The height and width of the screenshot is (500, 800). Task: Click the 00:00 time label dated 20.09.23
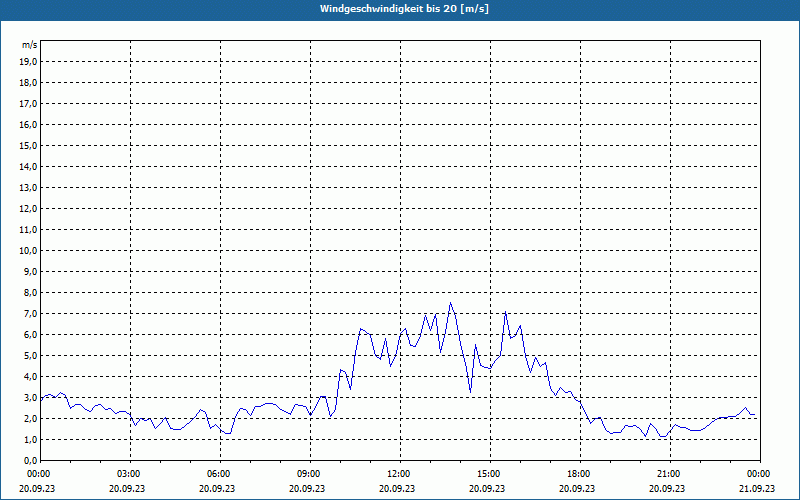pyautogui.click(x=38, y=474)
